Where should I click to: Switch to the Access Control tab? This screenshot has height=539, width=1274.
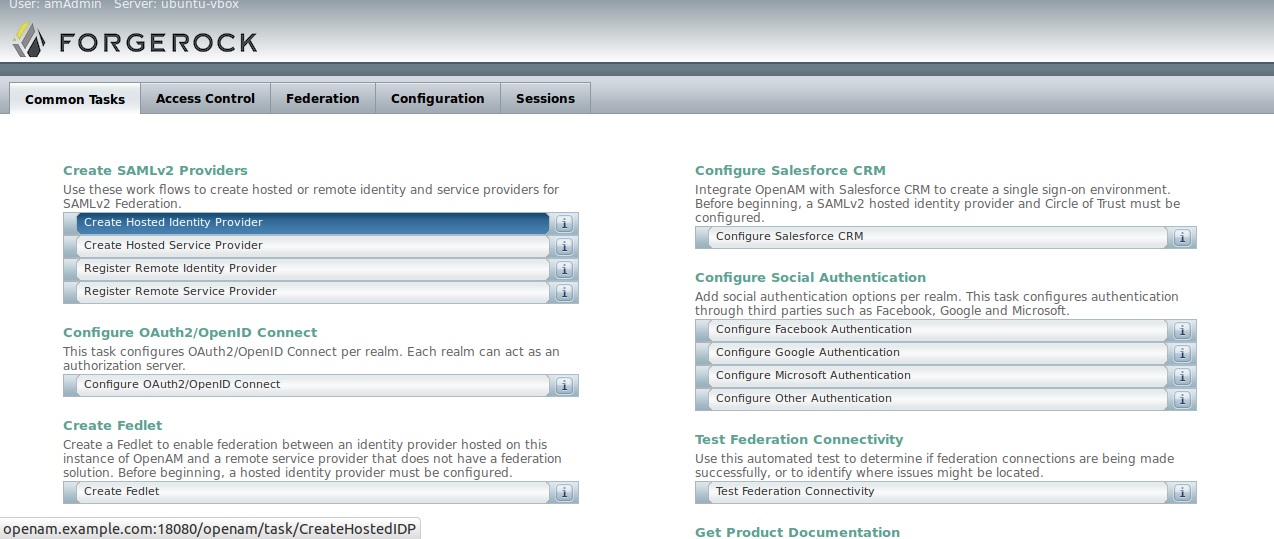coord(206,98)
